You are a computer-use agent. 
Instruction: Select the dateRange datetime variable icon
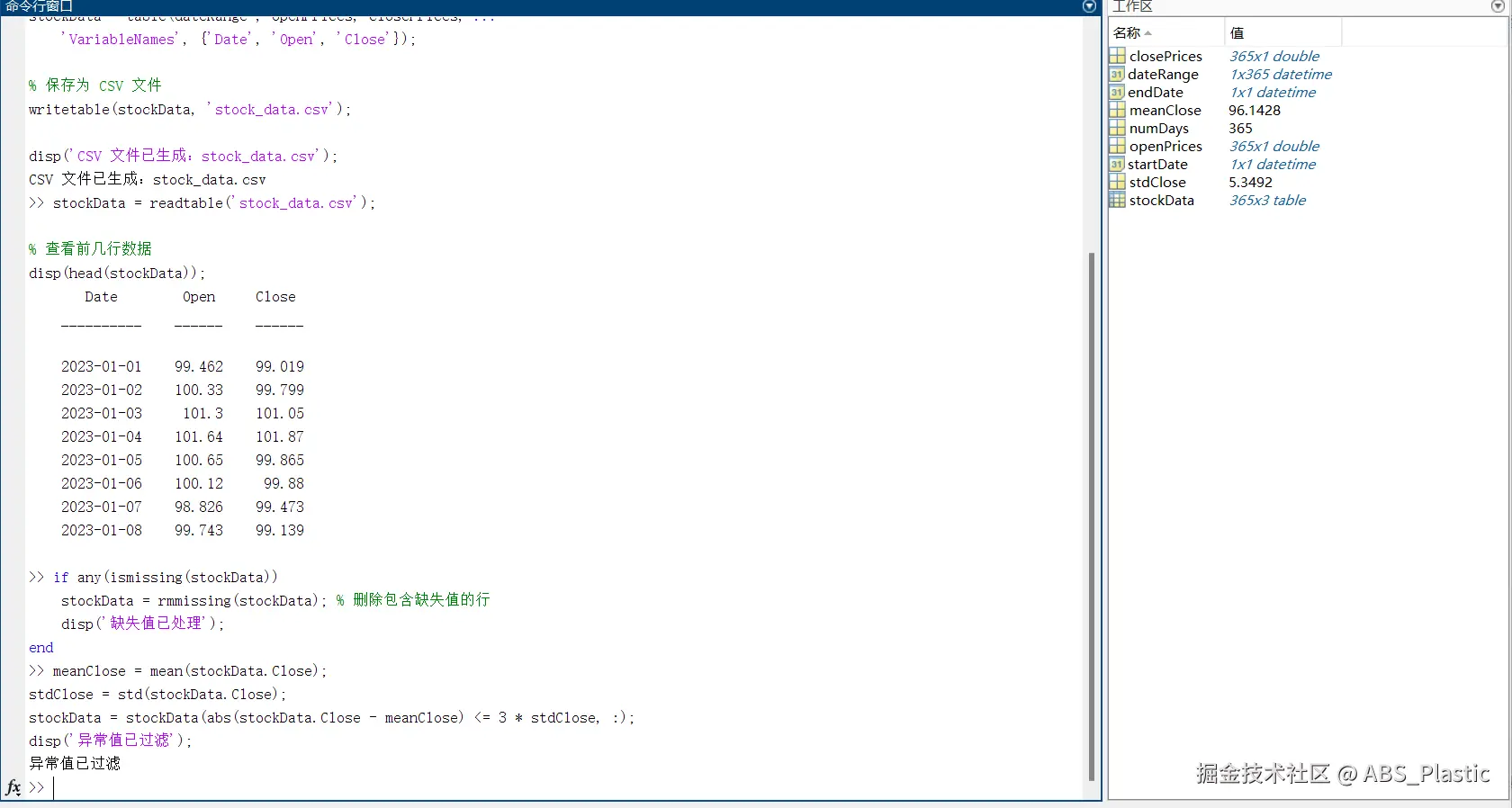point(1117,74)
